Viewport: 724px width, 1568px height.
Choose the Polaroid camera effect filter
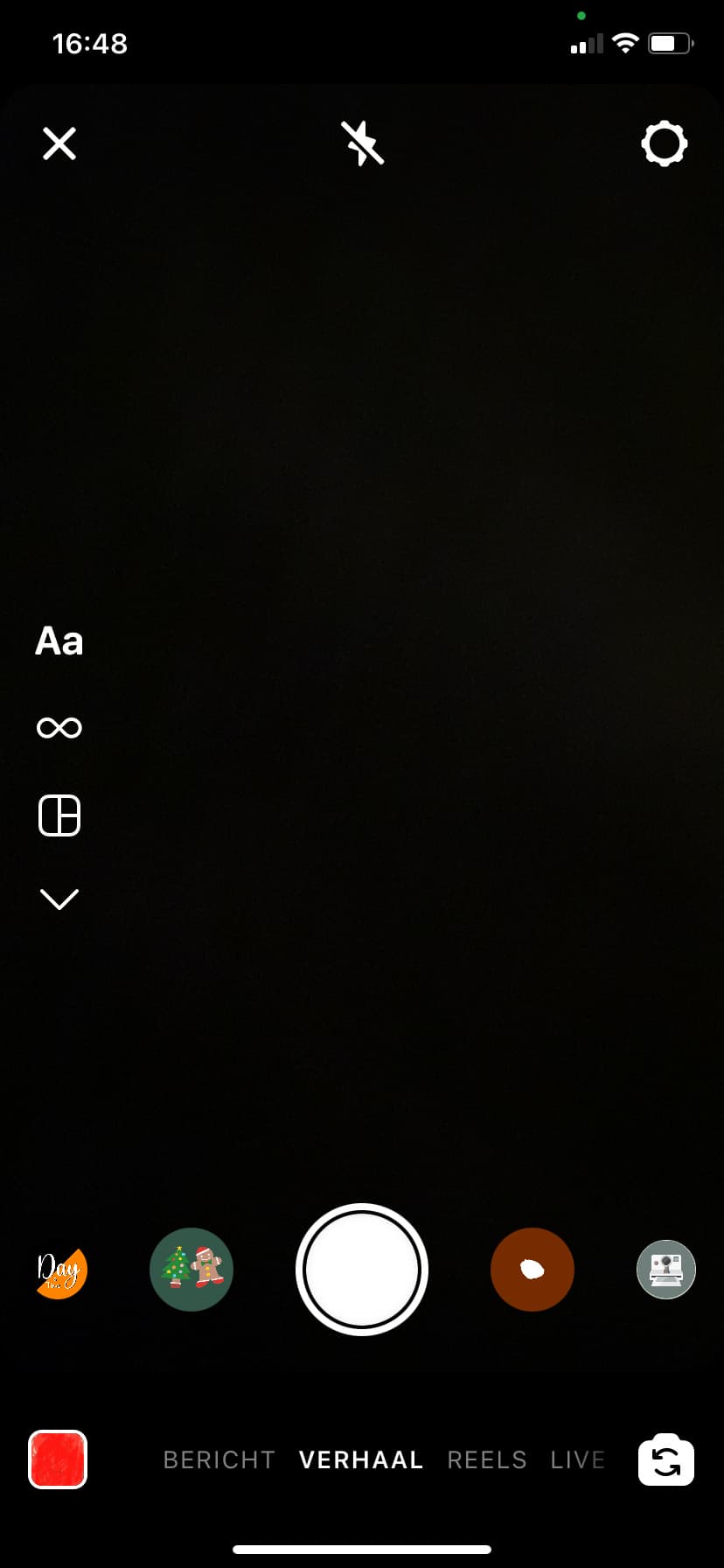coord(666,1270)
